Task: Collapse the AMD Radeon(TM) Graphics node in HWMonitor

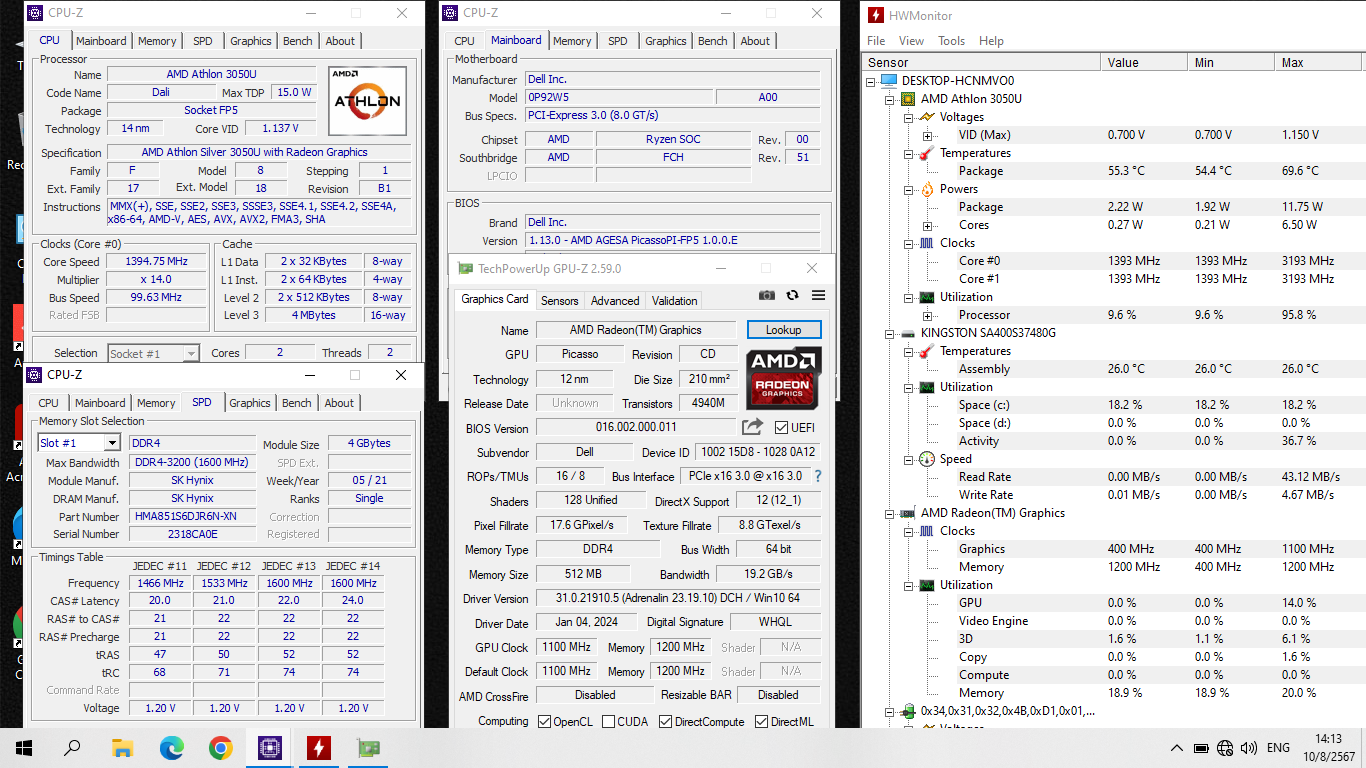Action: pos(889,513)
